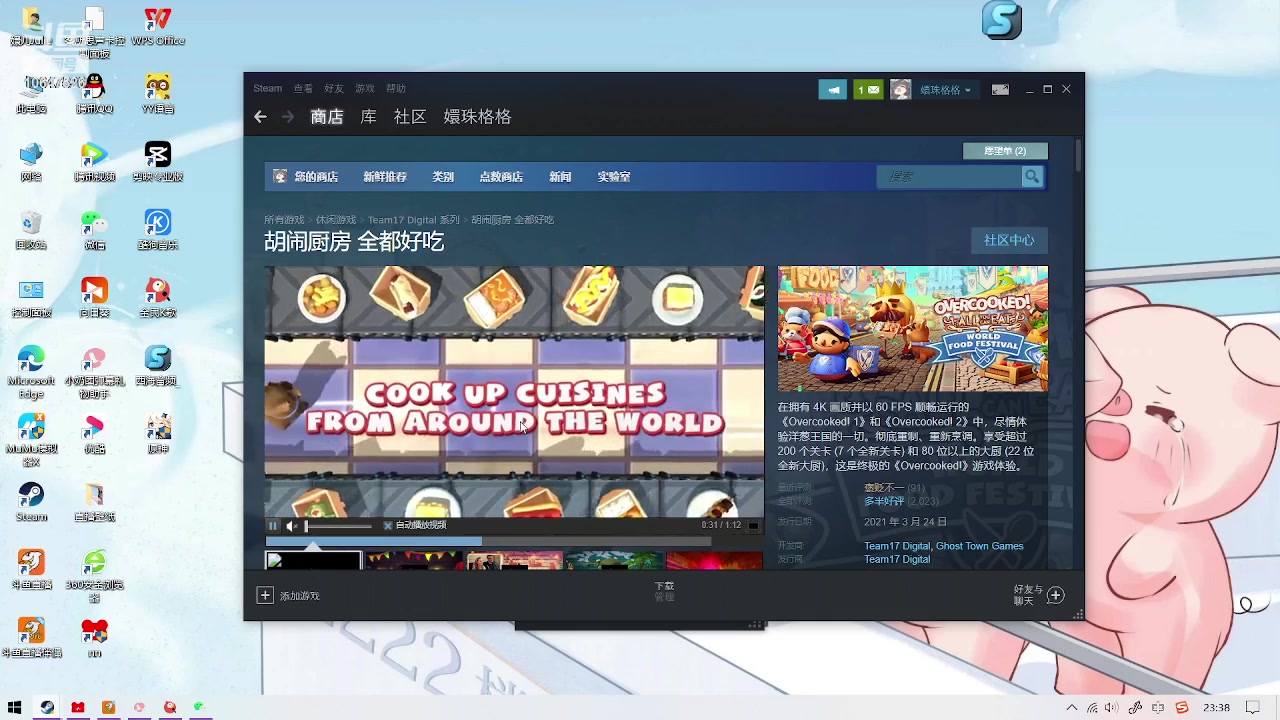Open Sogou input method tray icon
1280x720 pixels.
click(x=1182, y=708)
